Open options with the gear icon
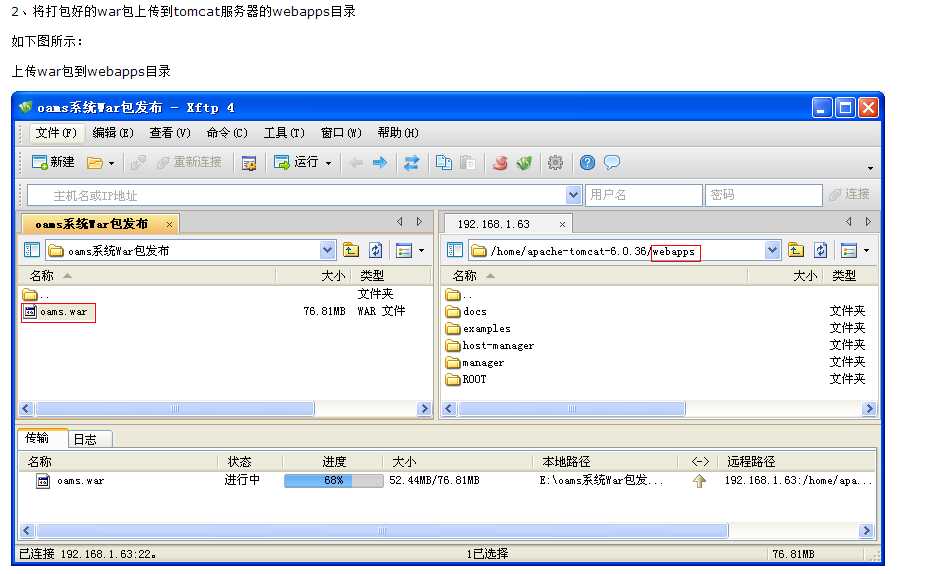This screenshot has height=574, width=936. 555,162
